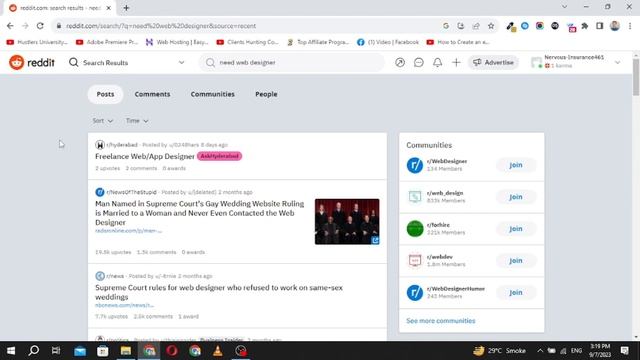Click See more communities link

(440, 321)
